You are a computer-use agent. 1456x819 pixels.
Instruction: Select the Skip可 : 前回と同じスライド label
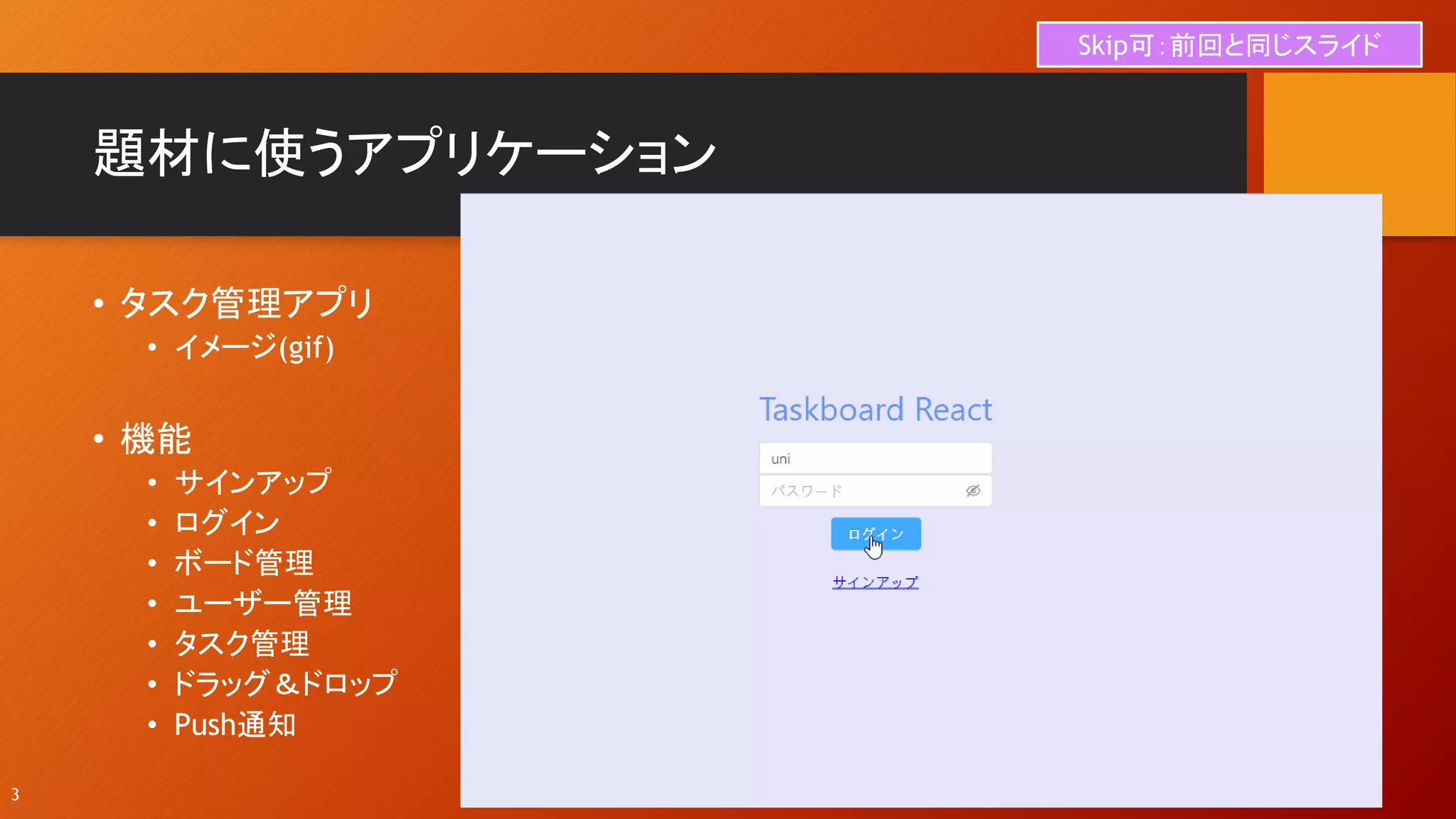pos(1229,45)
